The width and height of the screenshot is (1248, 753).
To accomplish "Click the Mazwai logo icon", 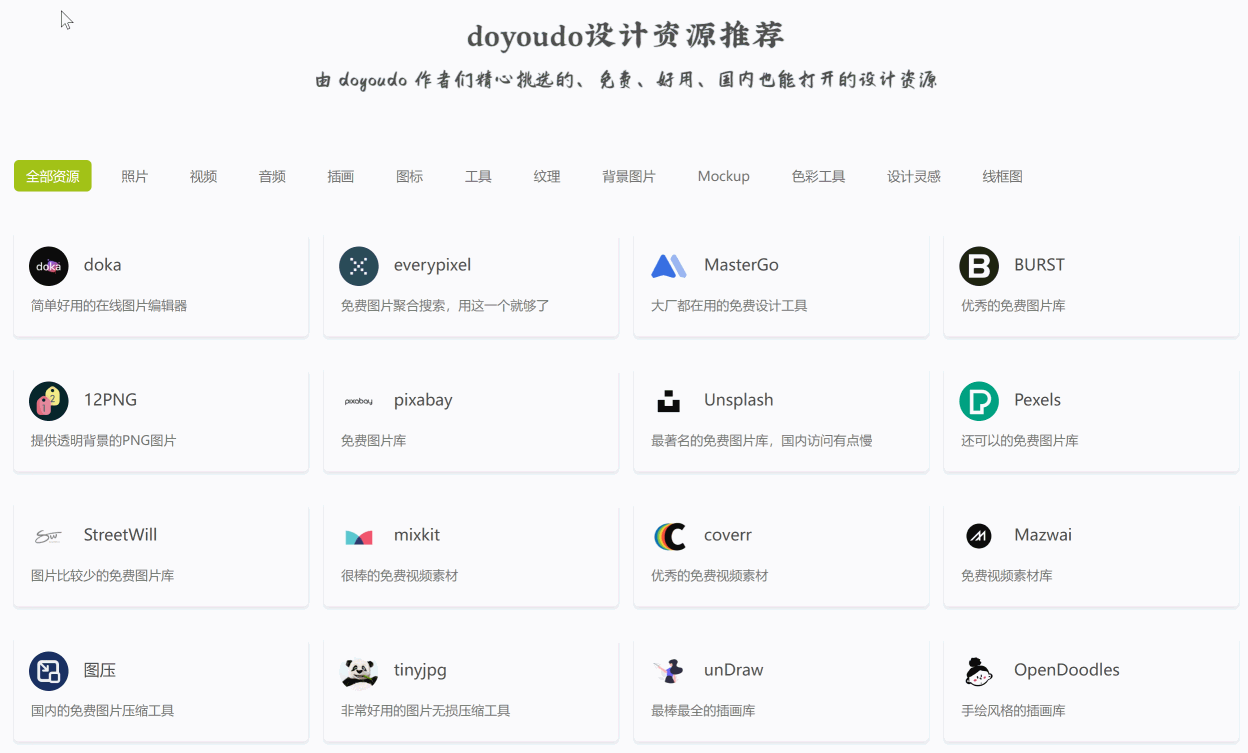I will click(x=979, y=536).
